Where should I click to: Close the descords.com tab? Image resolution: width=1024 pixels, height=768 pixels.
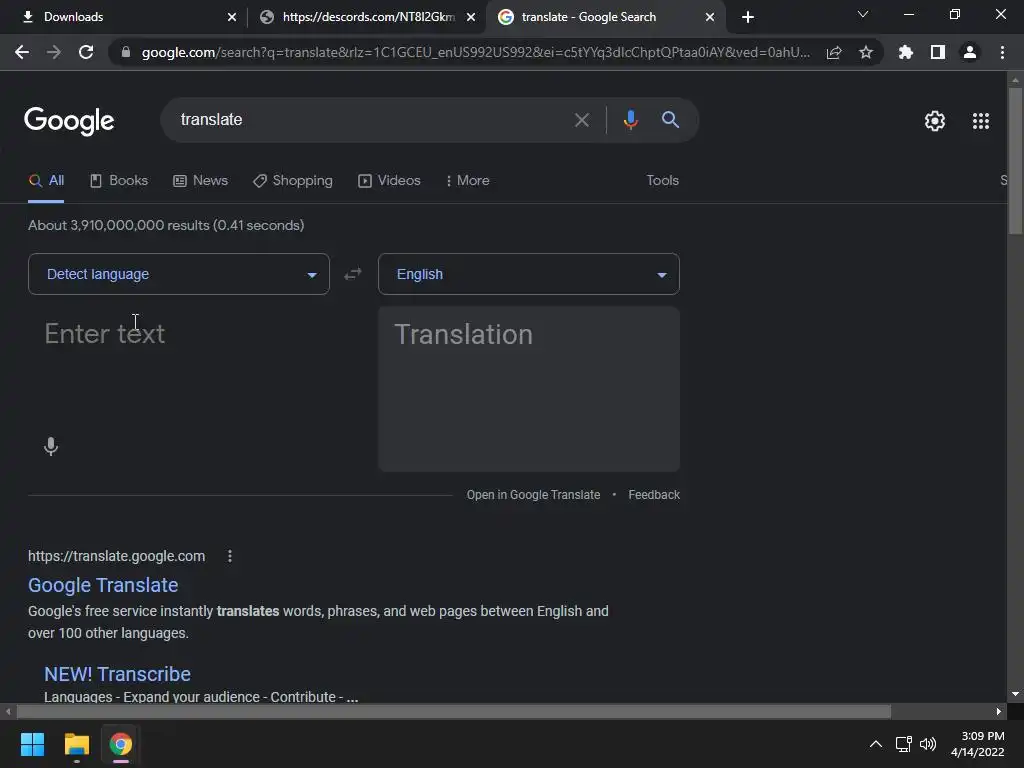tap(471, 17)
